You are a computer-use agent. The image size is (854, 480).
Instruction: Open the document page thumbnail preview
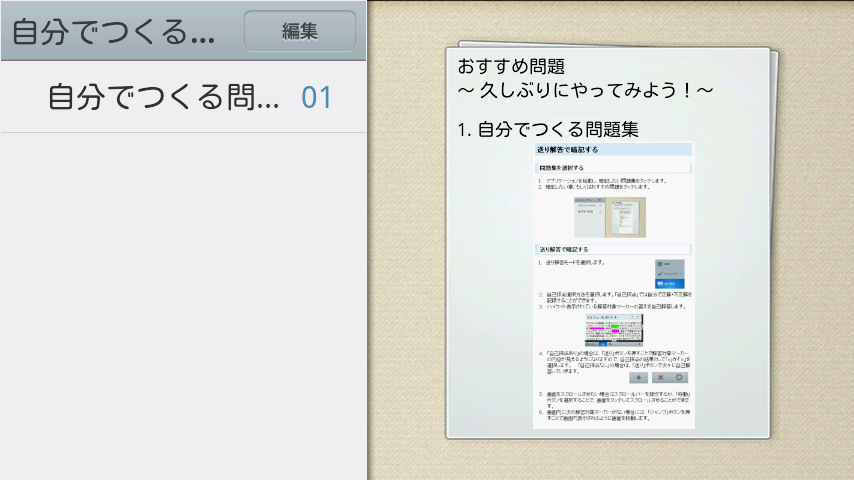point(614,285)
